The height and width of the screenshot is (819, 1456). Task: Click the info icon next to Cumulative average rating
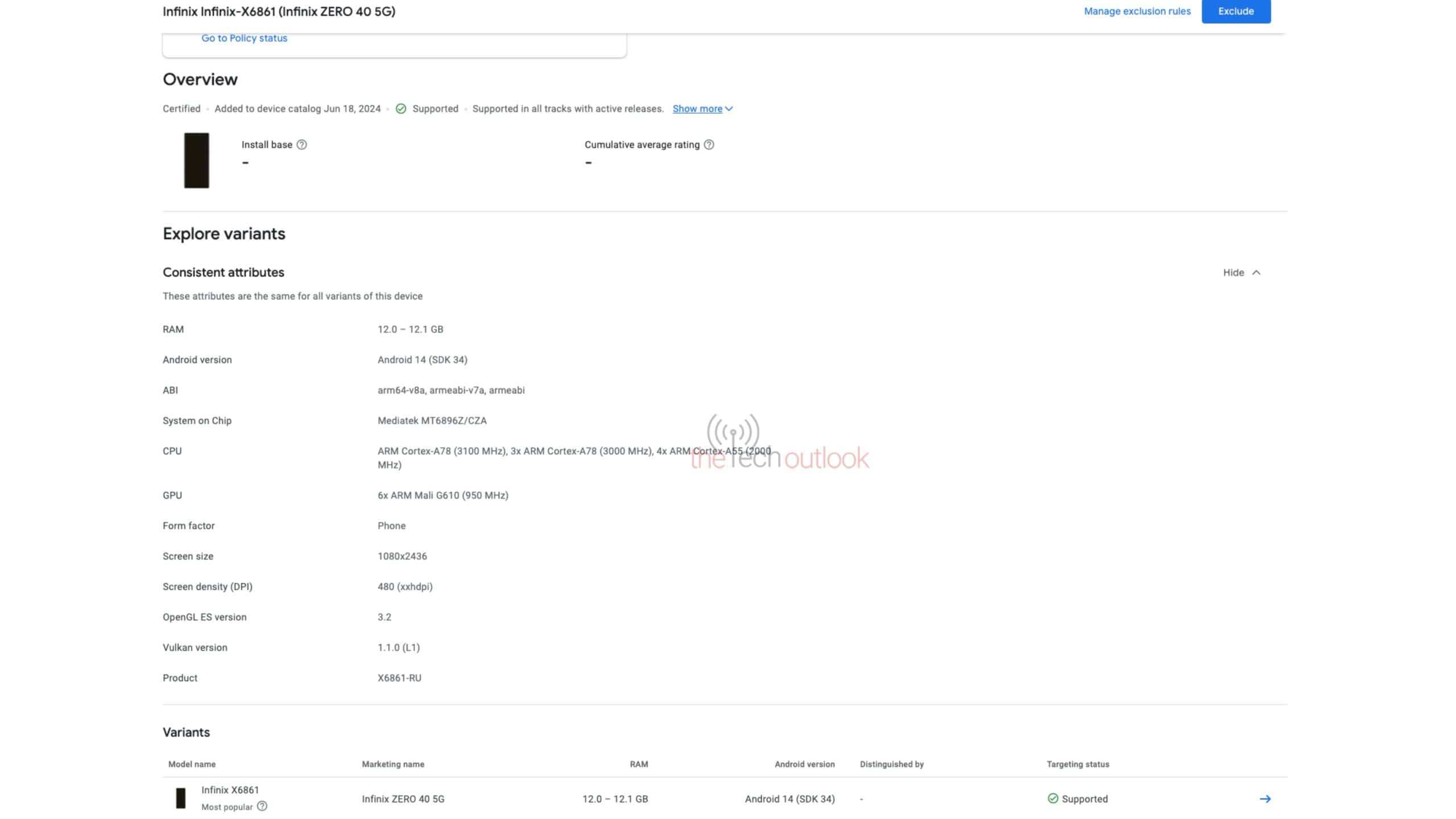709,144
